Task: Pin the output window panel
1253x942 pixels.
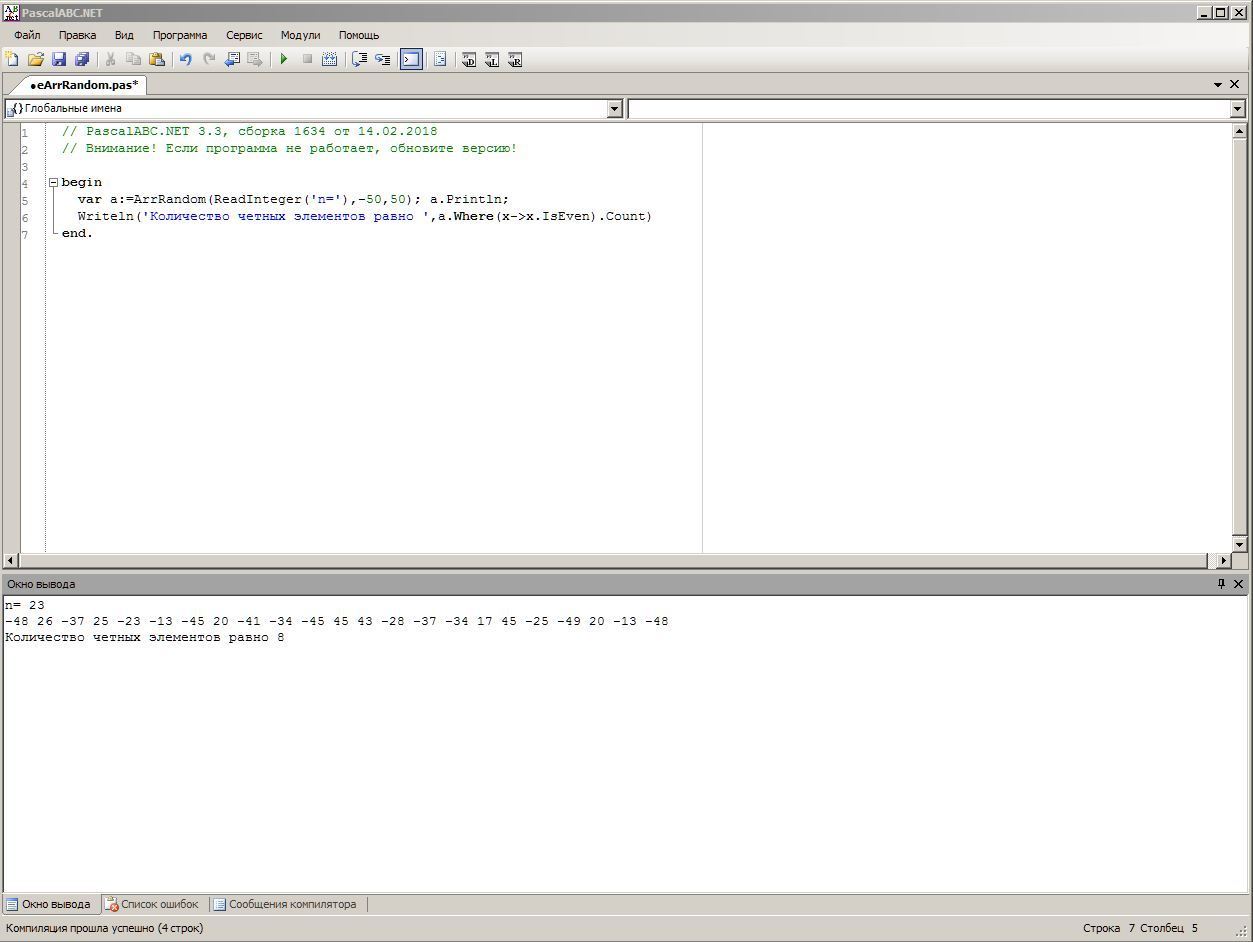Action: 1221,584
